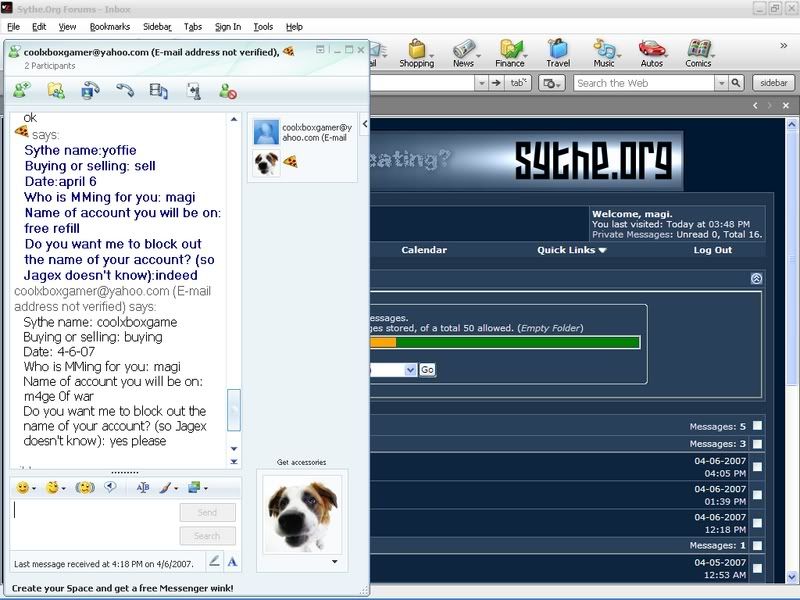Open the display picture options arrow
Viewport: 800px width, 600px height.
point(335,562)
